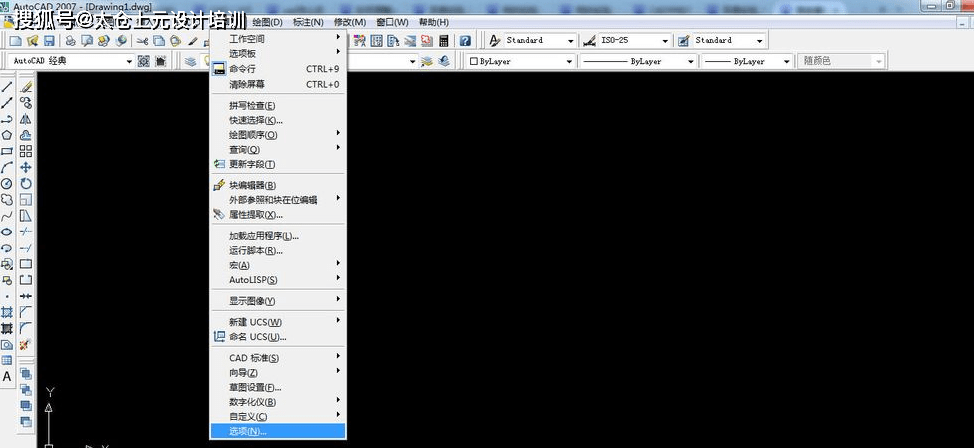Select the Erase modify tool
Screen dimensions: 974x448
[x=25, y=87]
